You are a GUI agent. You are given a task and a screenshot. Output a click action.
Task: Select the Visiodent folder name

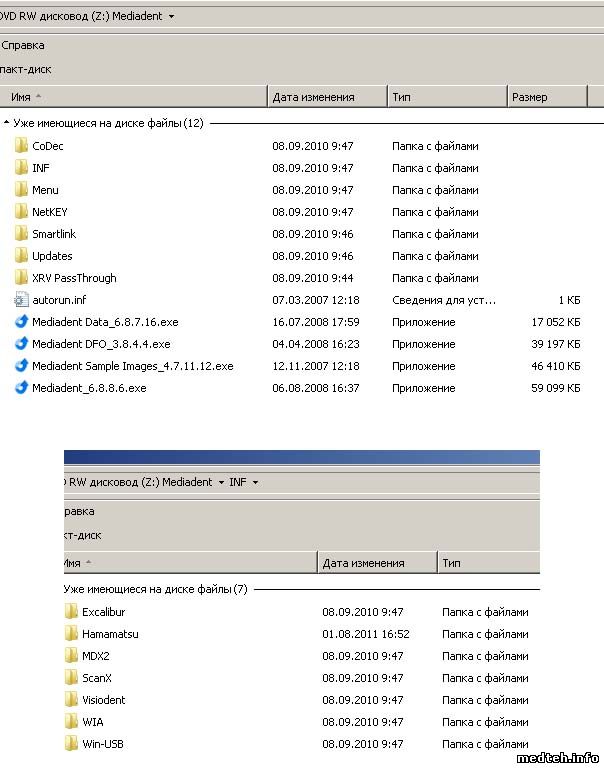click(x=104, y=700)
